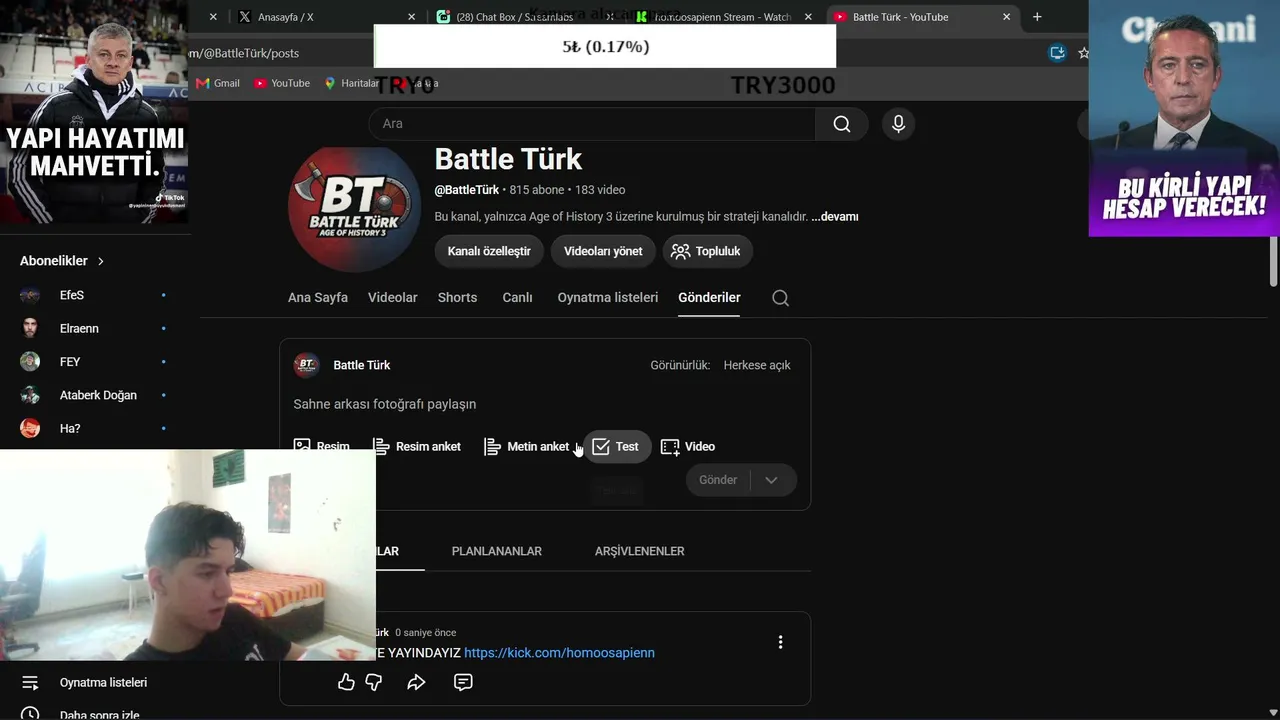
Task: Change visibility from Herkese açık
Action: click(x=757, y=365)
